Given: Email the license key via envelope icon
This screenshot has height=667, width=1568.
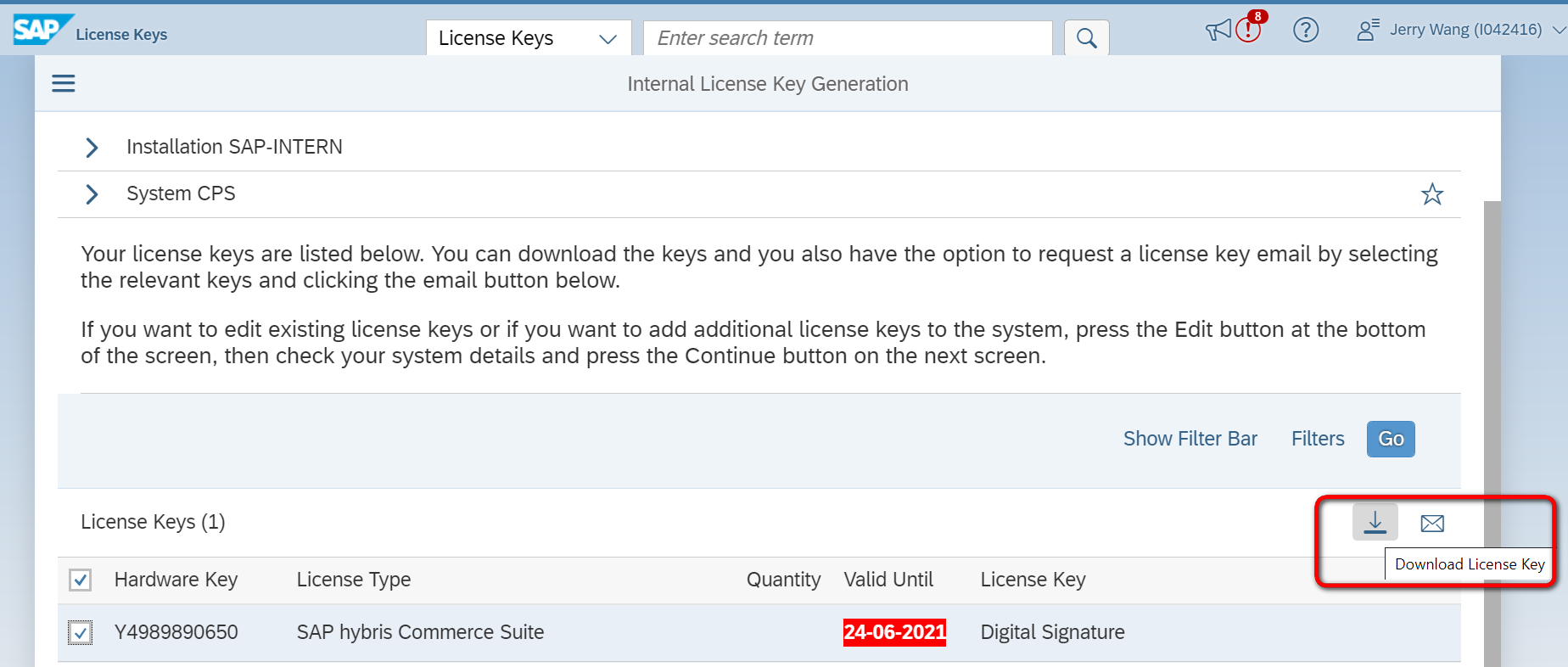Looking at the screenshot, I should point(1432,524).
